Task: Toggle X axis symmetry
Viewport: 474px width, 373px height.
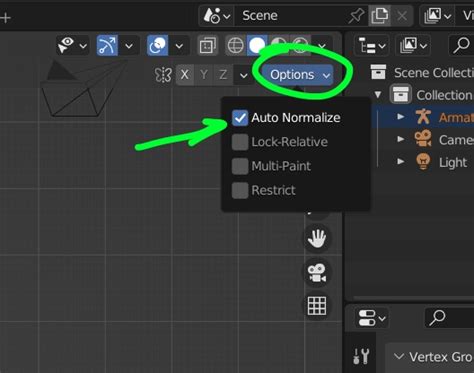Action: point(185,75)
